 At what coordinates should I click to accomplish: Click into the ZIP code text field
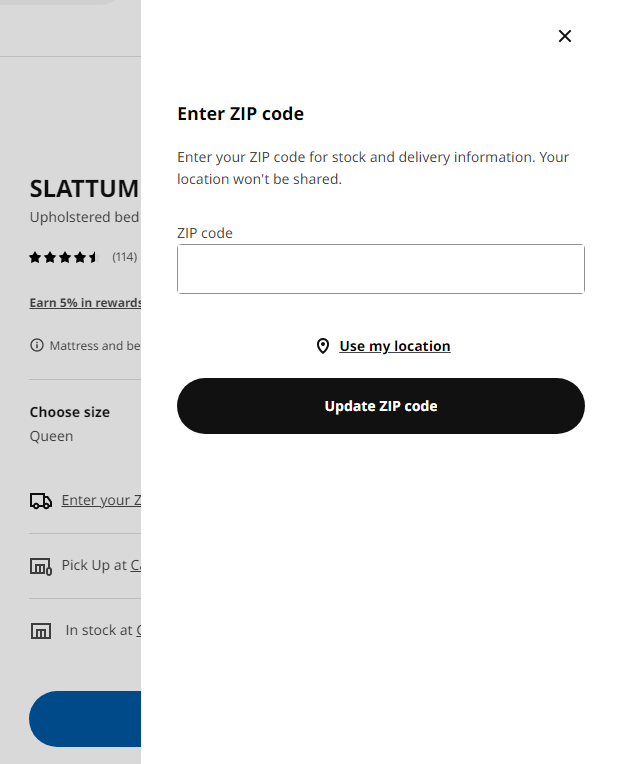pyautogui.click(x=380, y=269)
